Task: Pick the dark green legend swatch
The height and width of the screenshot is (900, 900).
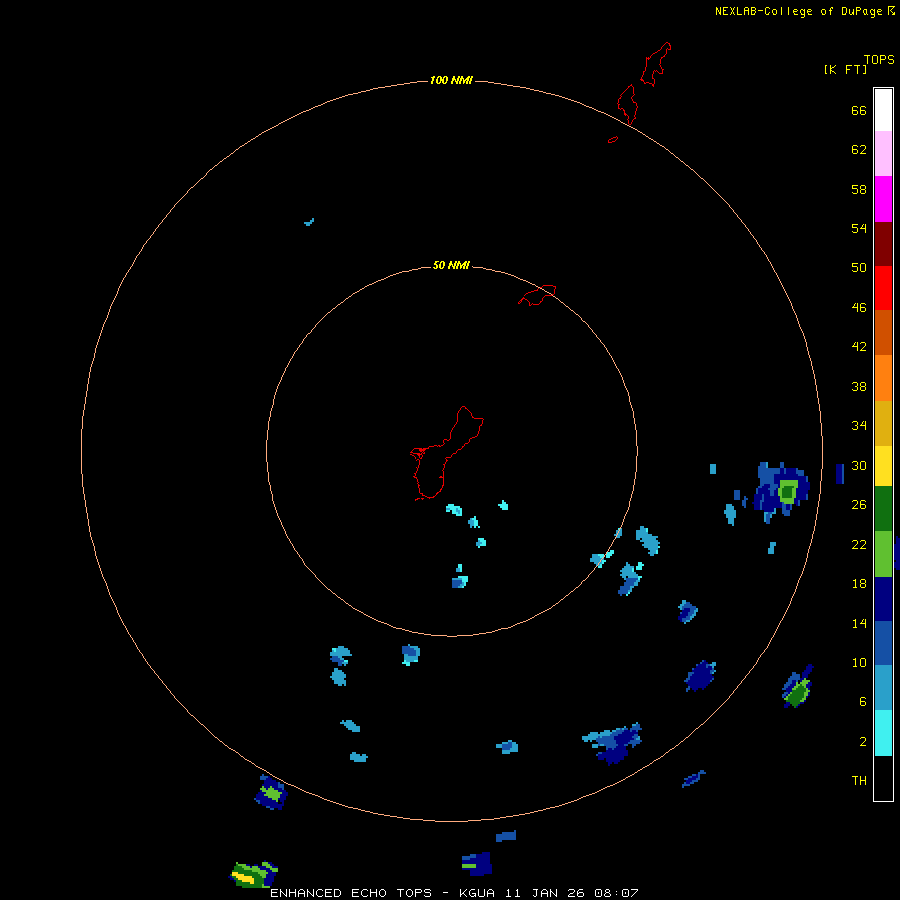Action: coord(883,509)
